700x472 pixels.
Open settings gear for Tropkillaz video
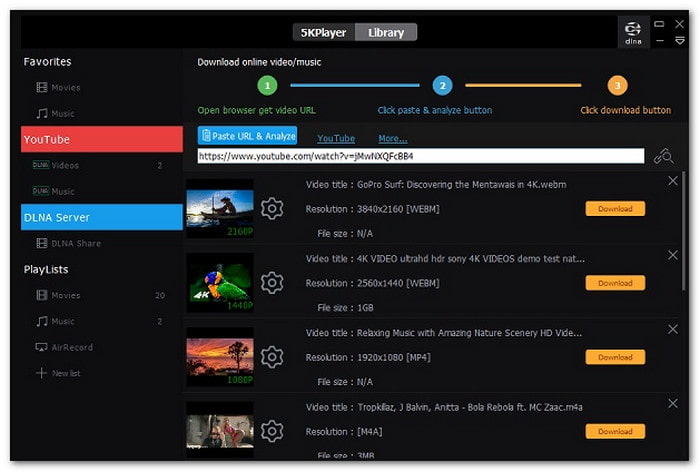click(272, 431)
